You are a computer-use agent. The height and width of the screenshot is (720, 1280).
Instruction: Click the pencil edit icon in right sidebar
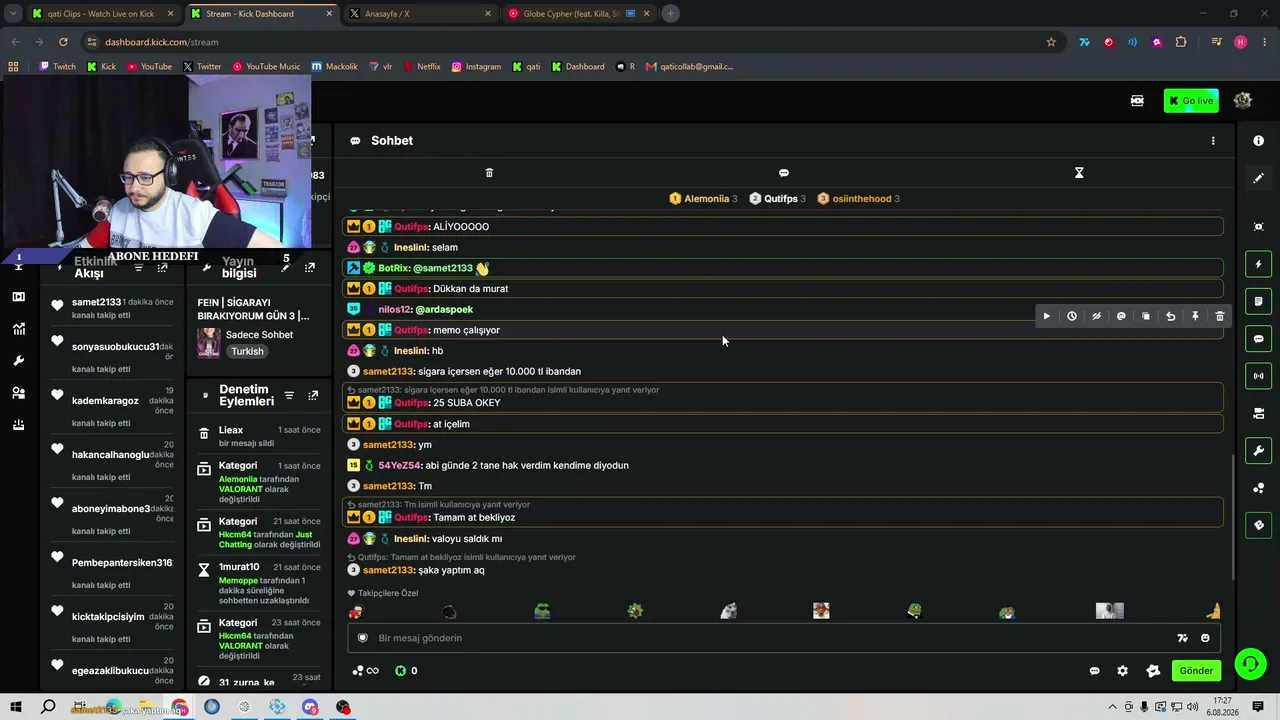pyautogui.click(x=1258, y=178)
